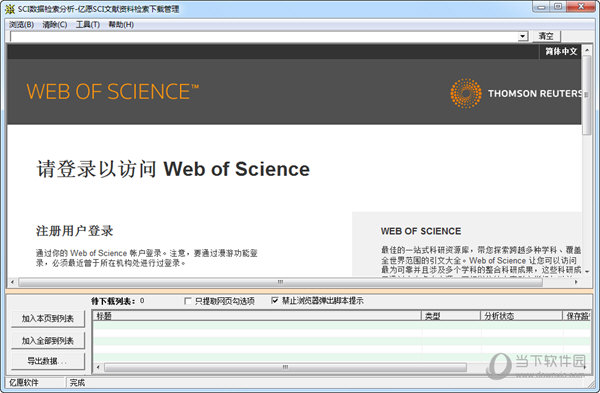Click the 保存路 column header
This screenshot has height=393, width=600.
(576, 316)
